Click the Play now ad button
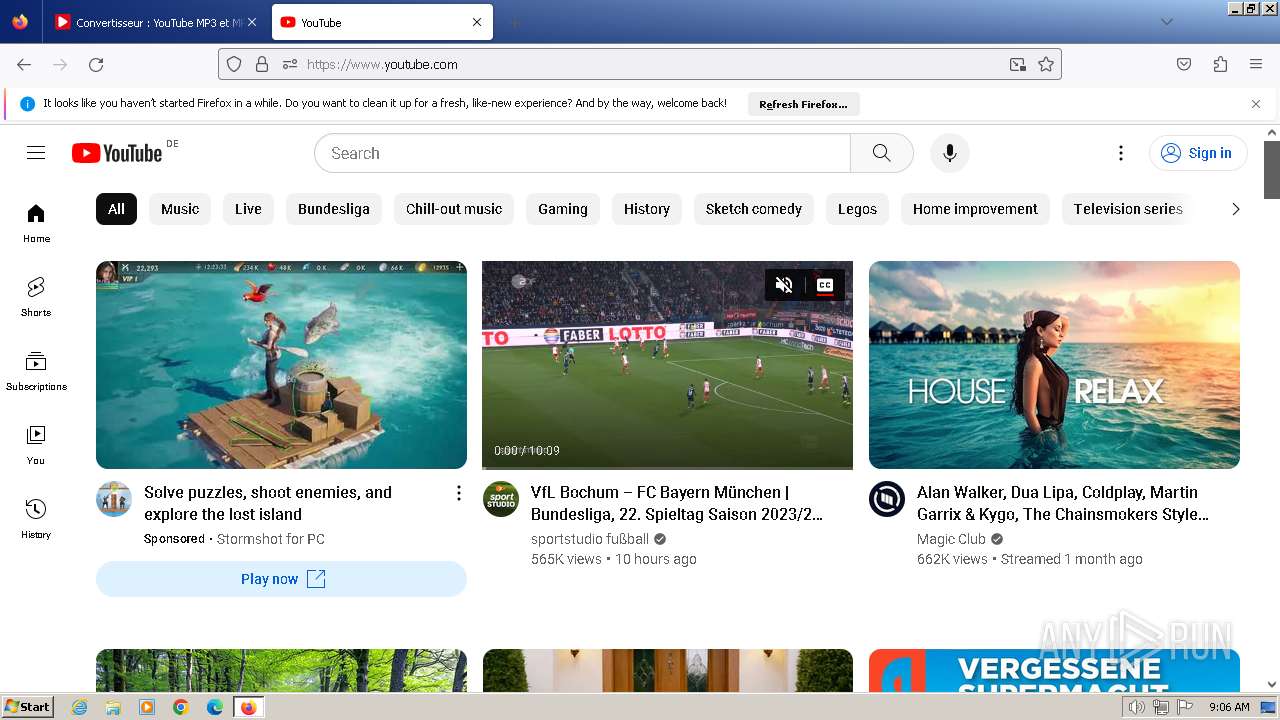Viewport: 1280px width, 720px height. click(281, 579)
